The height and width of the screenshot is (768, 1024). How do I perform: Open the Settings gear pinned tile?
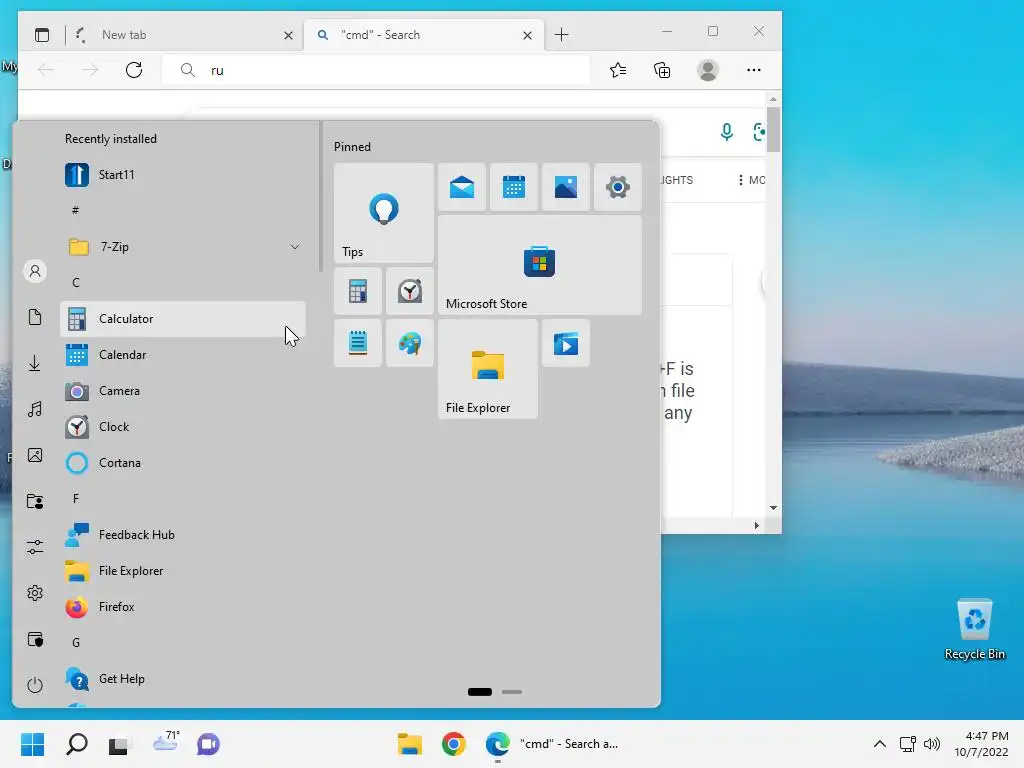618,187
